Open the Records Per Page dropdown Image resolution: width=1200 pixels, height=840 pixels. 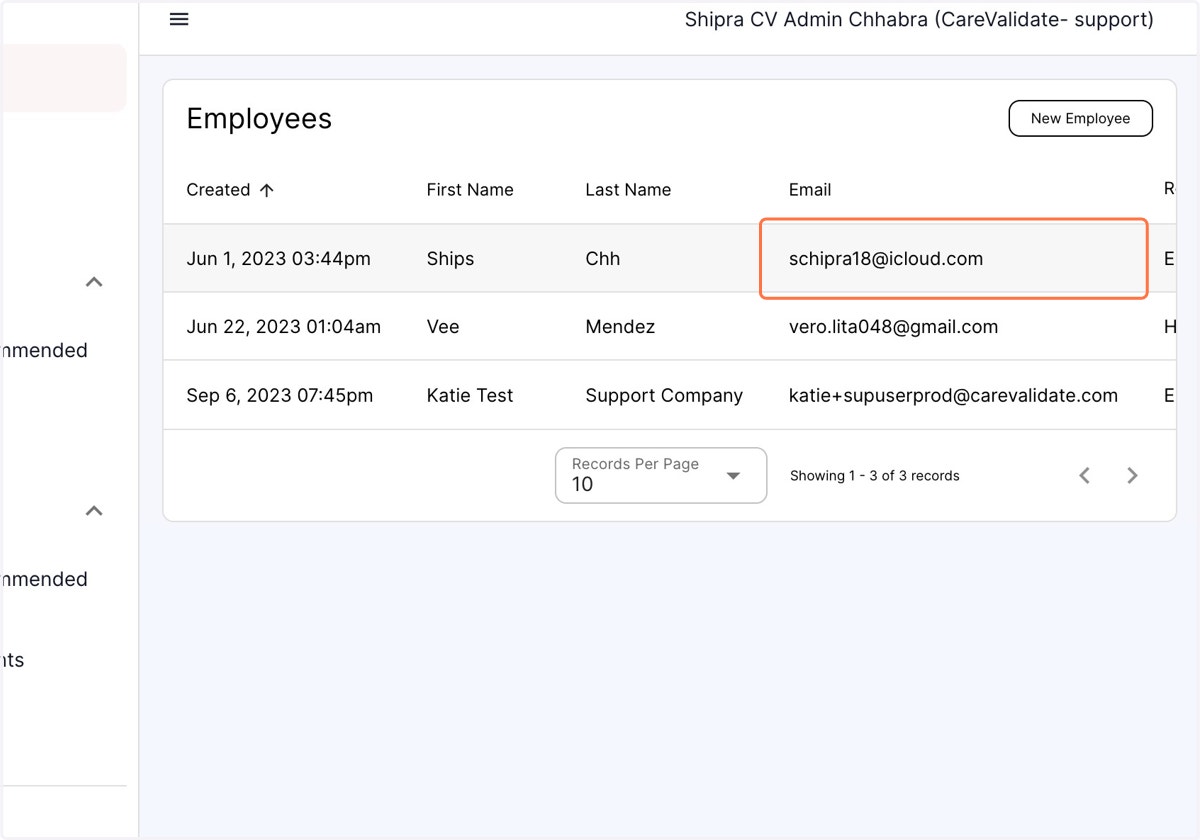(661, 475)
